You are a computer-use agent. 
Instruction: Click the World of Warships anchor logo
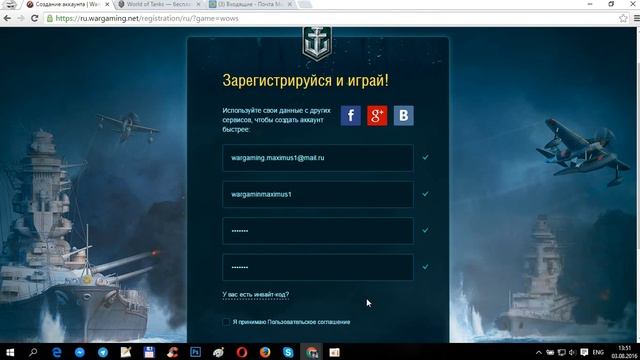[317, 43]
